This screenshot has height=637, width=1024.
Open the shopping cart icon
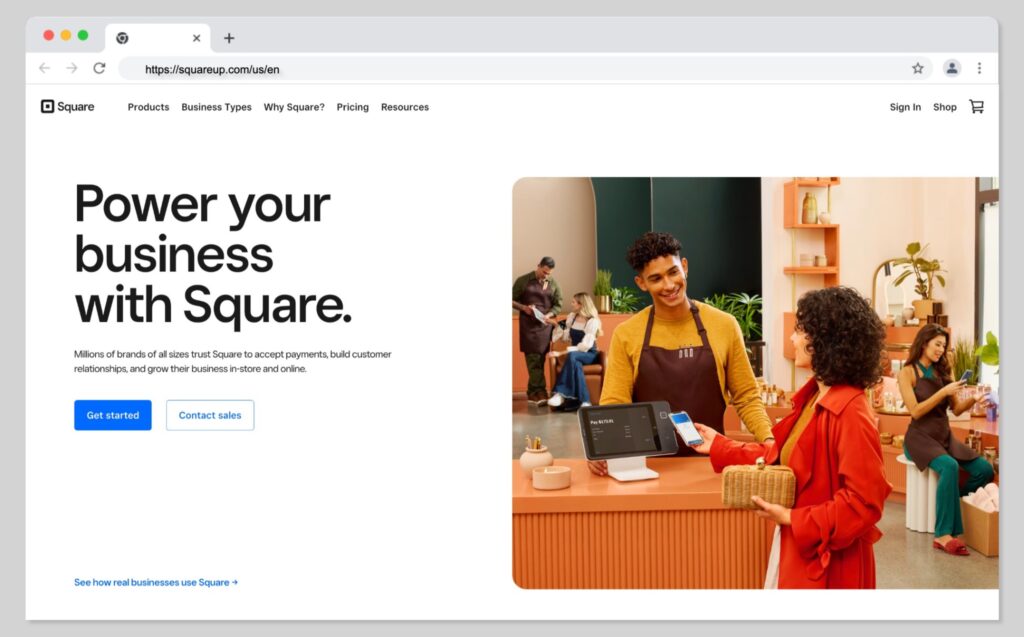pos(976,107)
